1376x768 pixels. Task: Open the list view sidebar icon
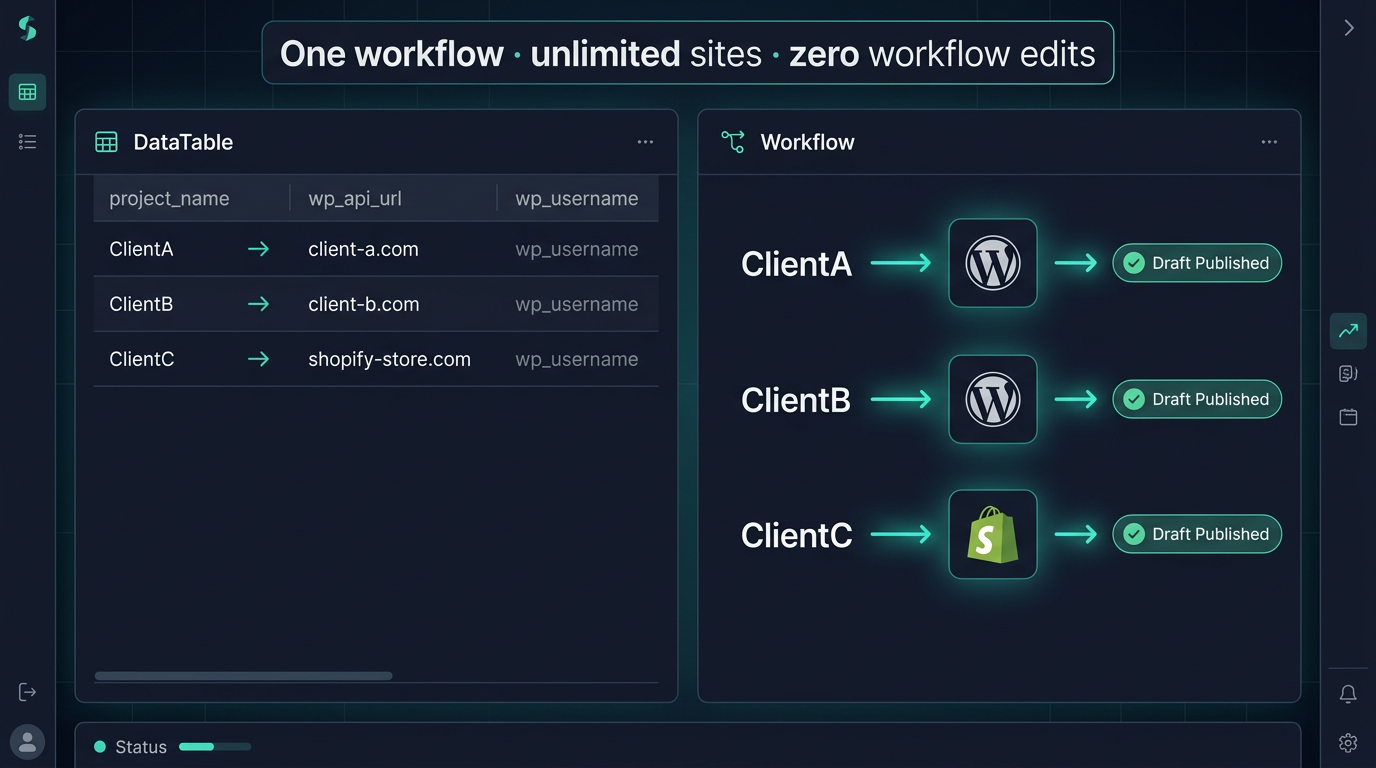click(x=27, y=142)
